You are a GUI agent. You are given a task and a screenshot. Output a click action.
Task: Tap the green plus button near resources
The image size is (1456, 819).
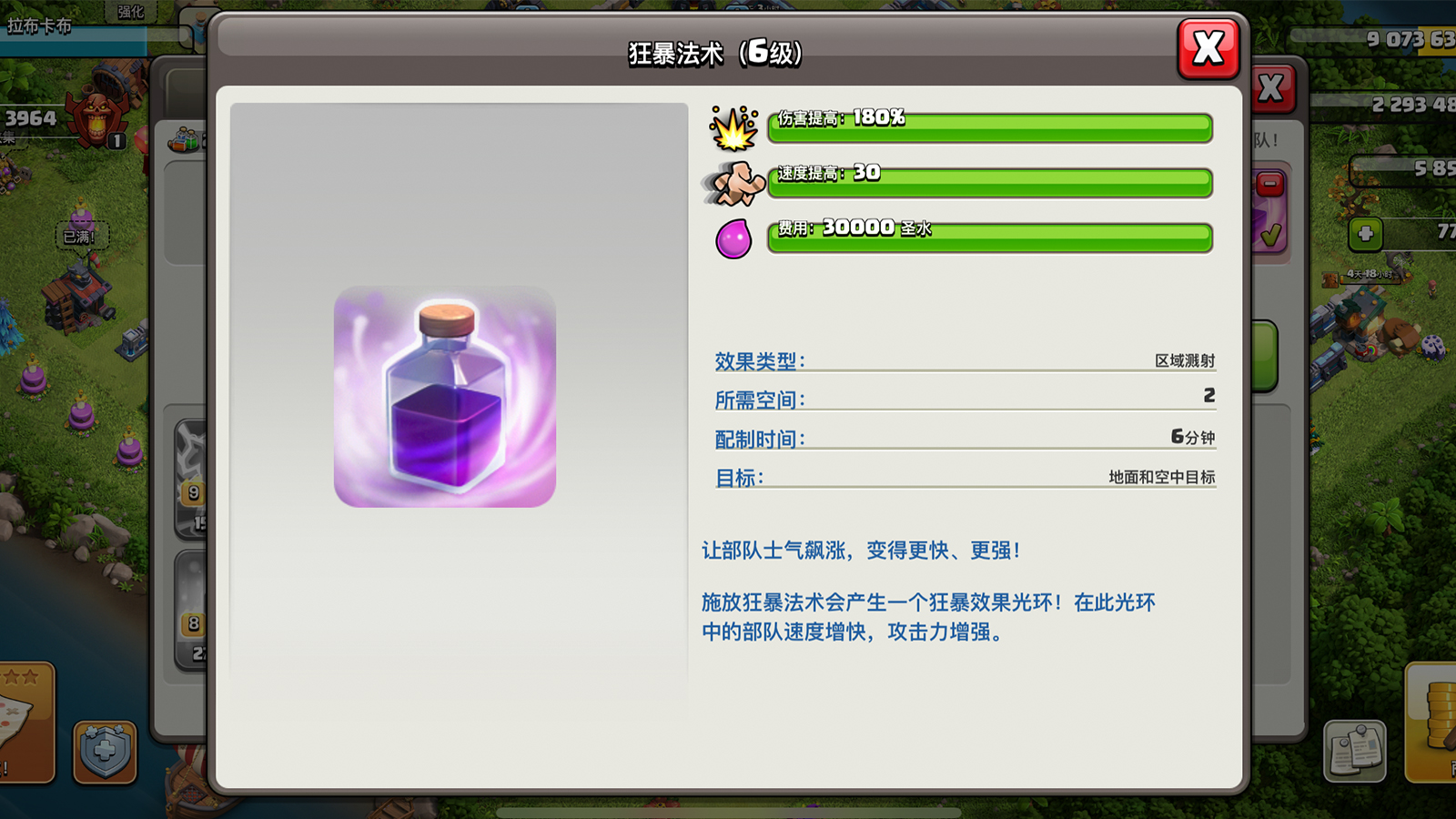[x=1365, y=234]
